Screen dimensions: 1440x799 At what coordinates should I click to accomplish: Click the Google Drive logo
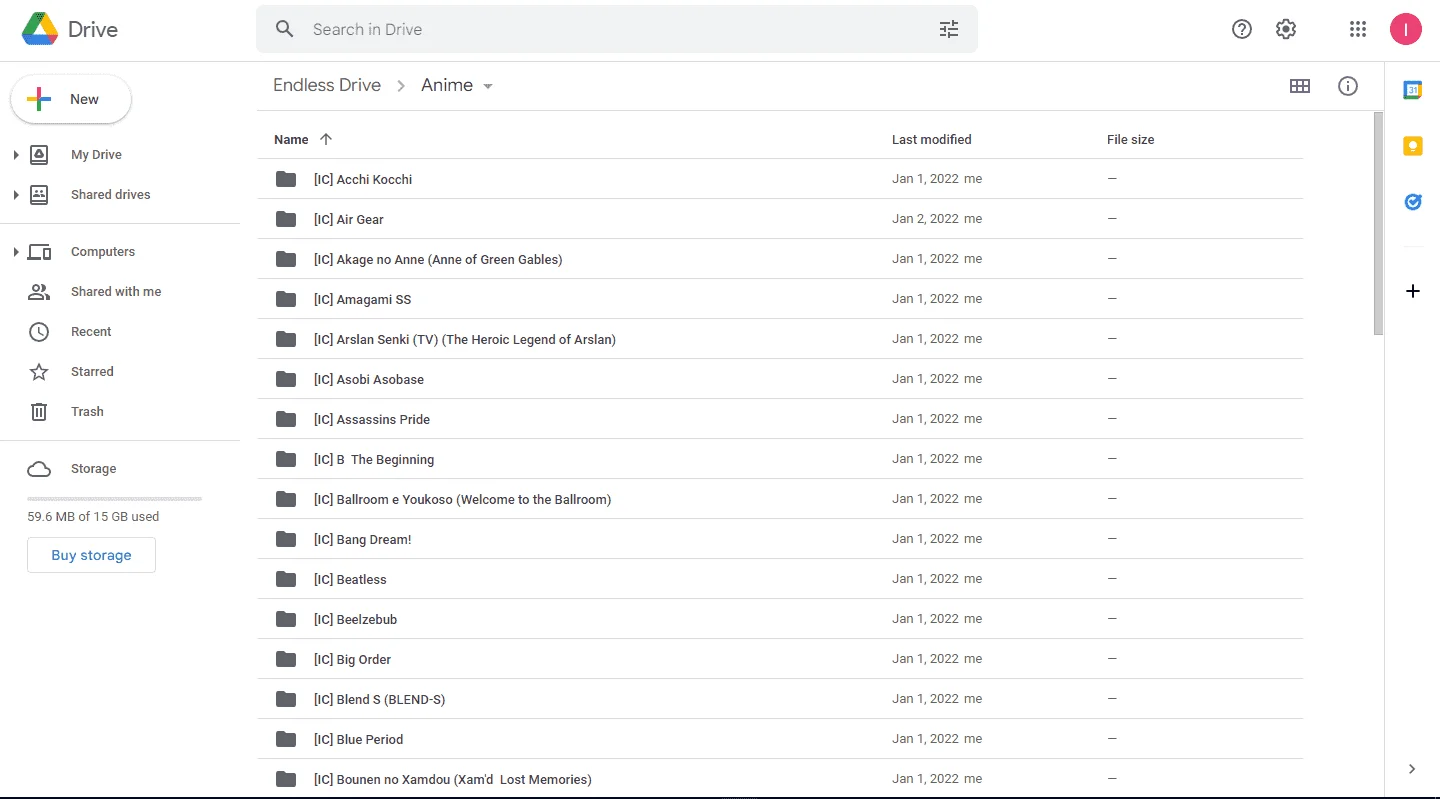pos(40,30)
